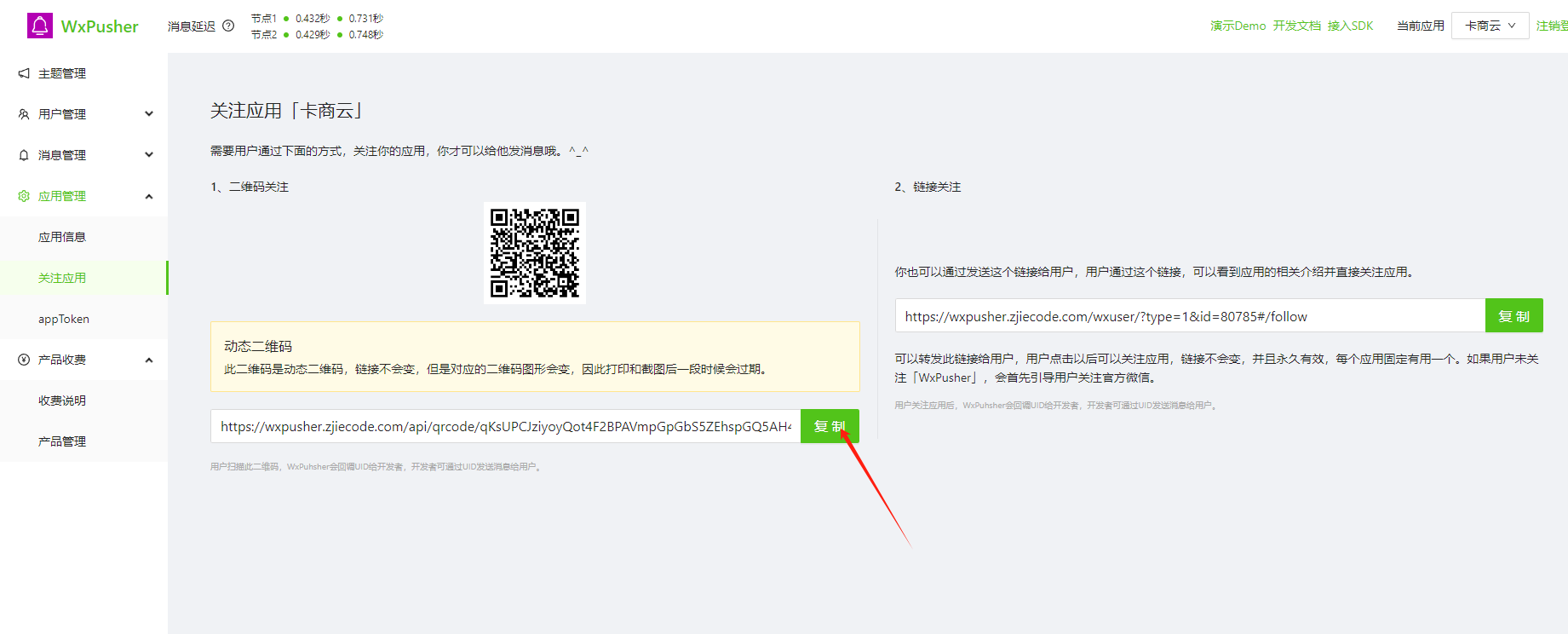Click the 应用管理 gear icon
Screen dimensions: 1568x634
(24, 196)
